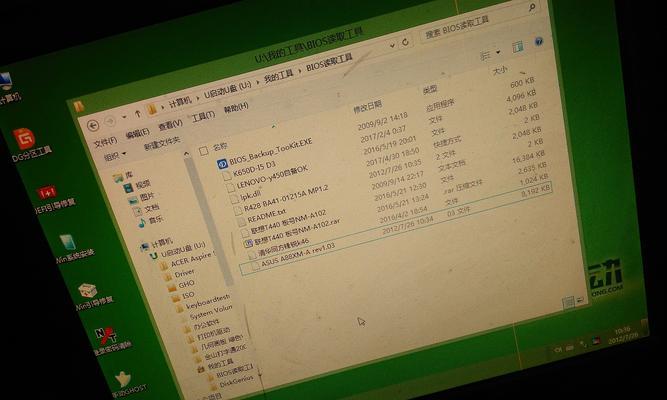
Task: Expand arrow after 我的工具 in breadcrumb
Action: click(x=299, y=71)
